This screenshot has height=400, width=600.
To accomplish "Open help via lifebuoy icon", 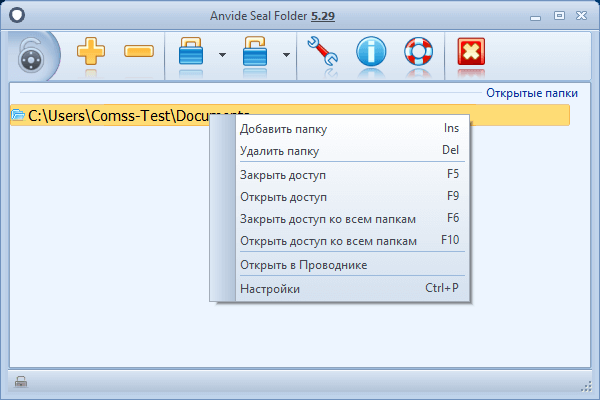I will point(419,51).
